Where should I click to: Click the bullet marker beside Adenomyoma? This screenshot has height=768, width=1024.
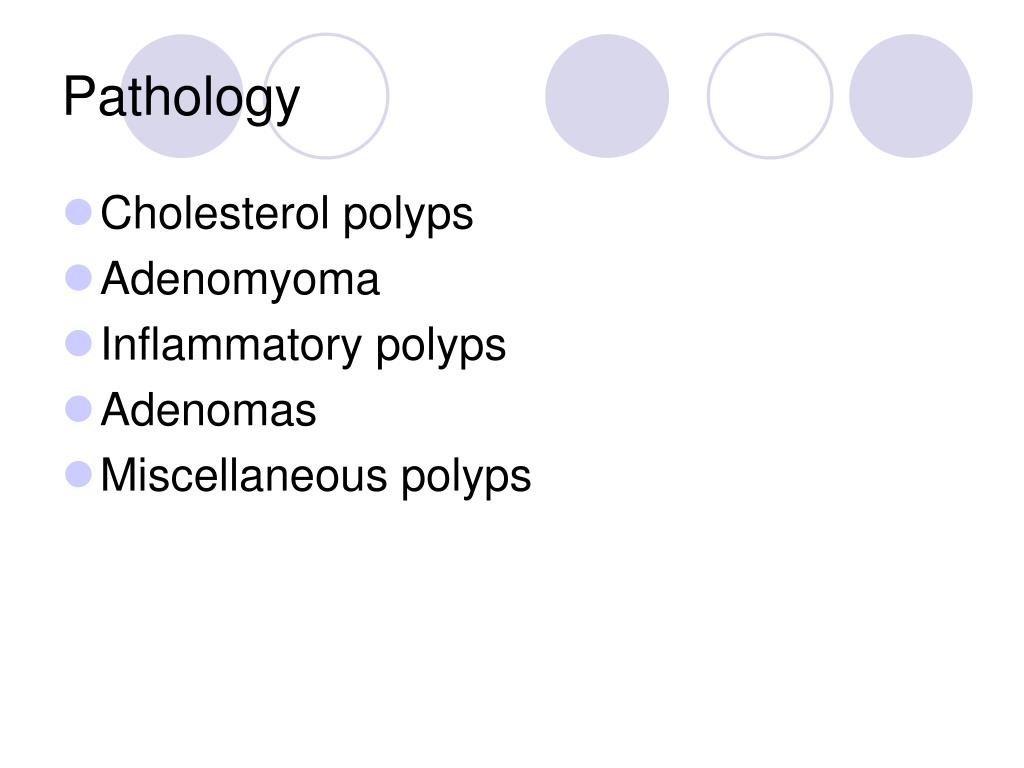78,278
